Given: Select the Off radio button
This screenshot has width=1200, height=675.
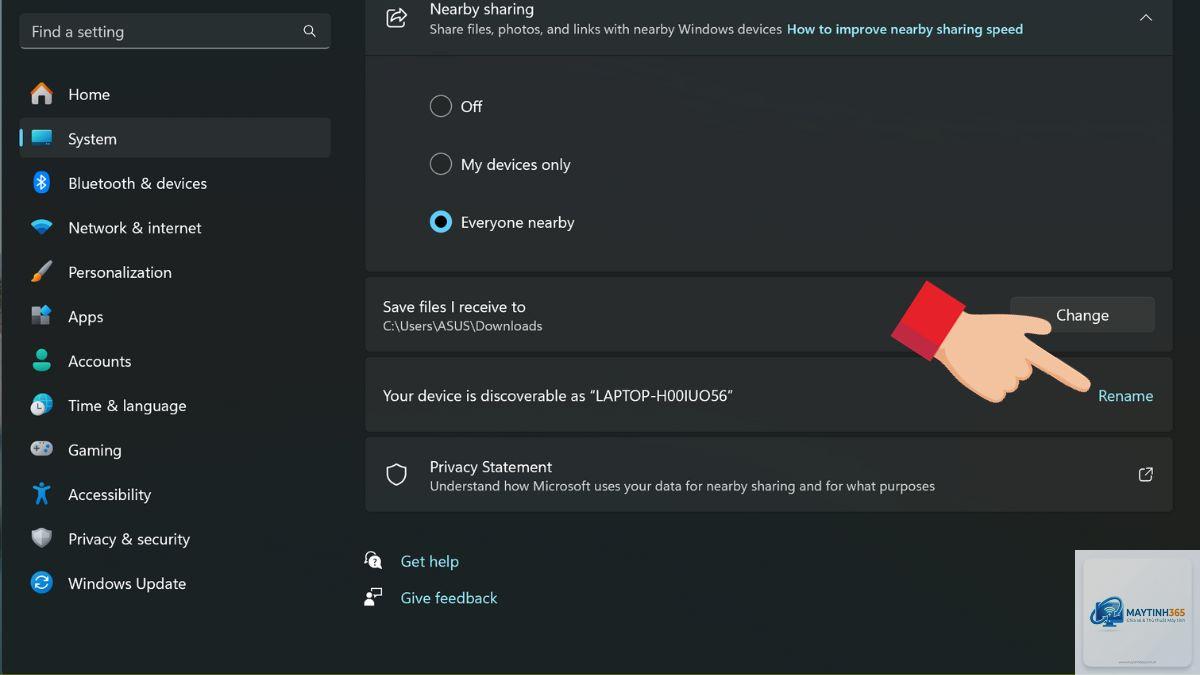Looking at the screenshot, I should click(x=441, y=106).
